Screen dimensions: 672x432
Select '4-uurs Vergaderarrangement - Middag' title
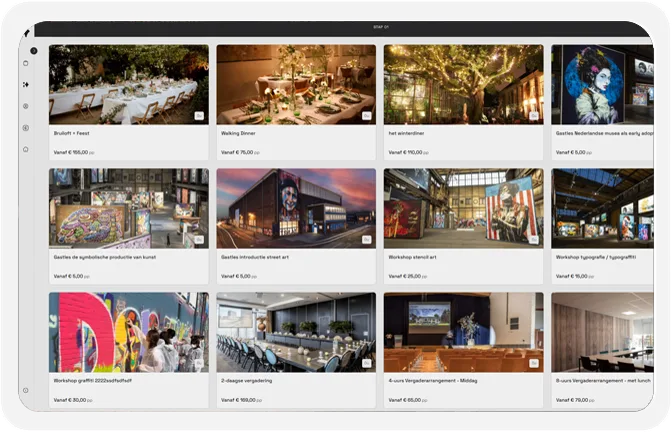coord(433,381)
